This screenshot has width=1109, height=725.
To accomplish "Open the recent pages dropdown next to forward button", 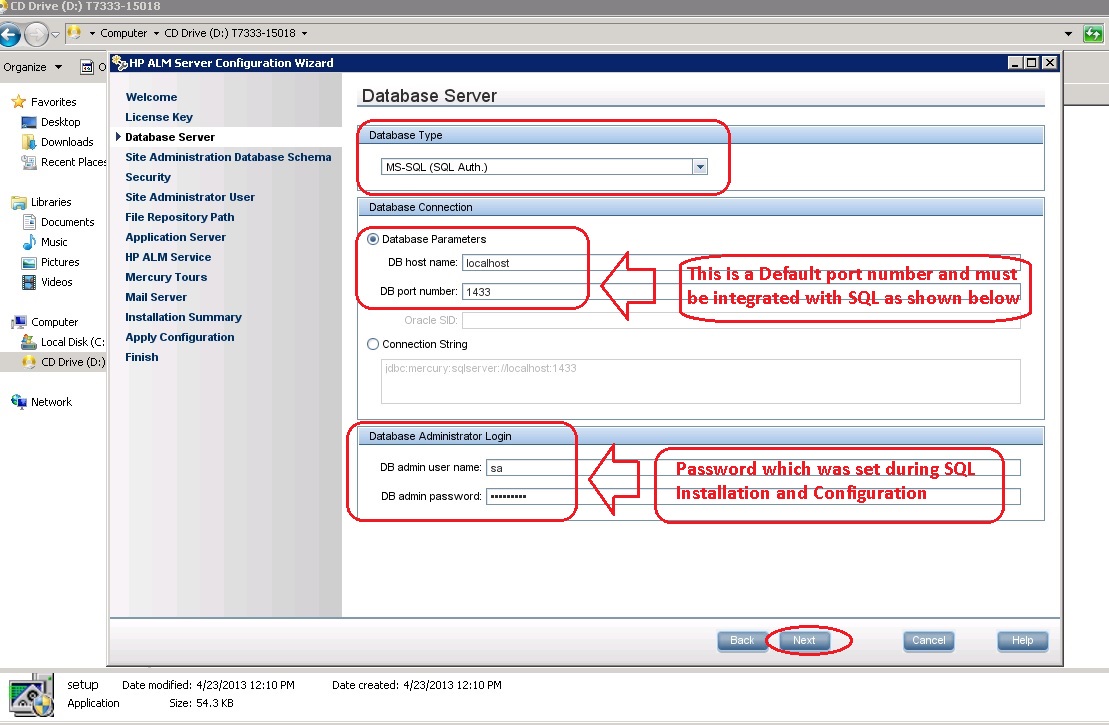I will pyautogui.click(x=55, y=34).
